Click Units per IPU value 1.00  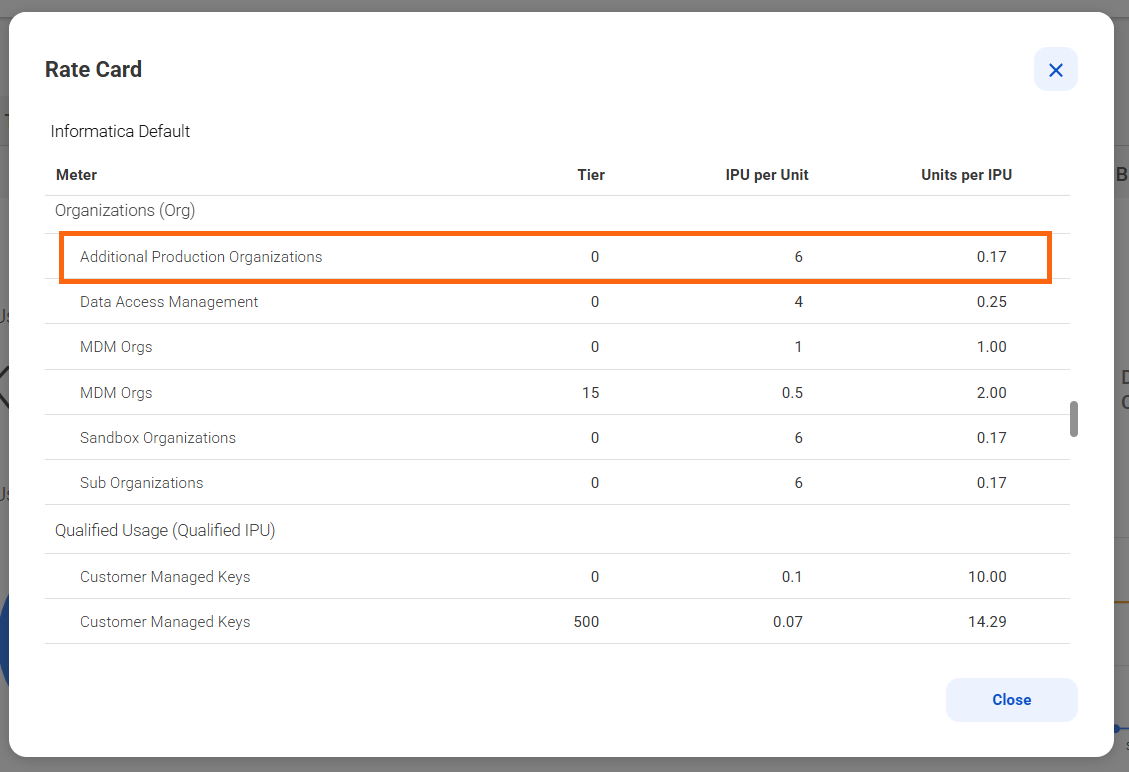click(991, 347)
